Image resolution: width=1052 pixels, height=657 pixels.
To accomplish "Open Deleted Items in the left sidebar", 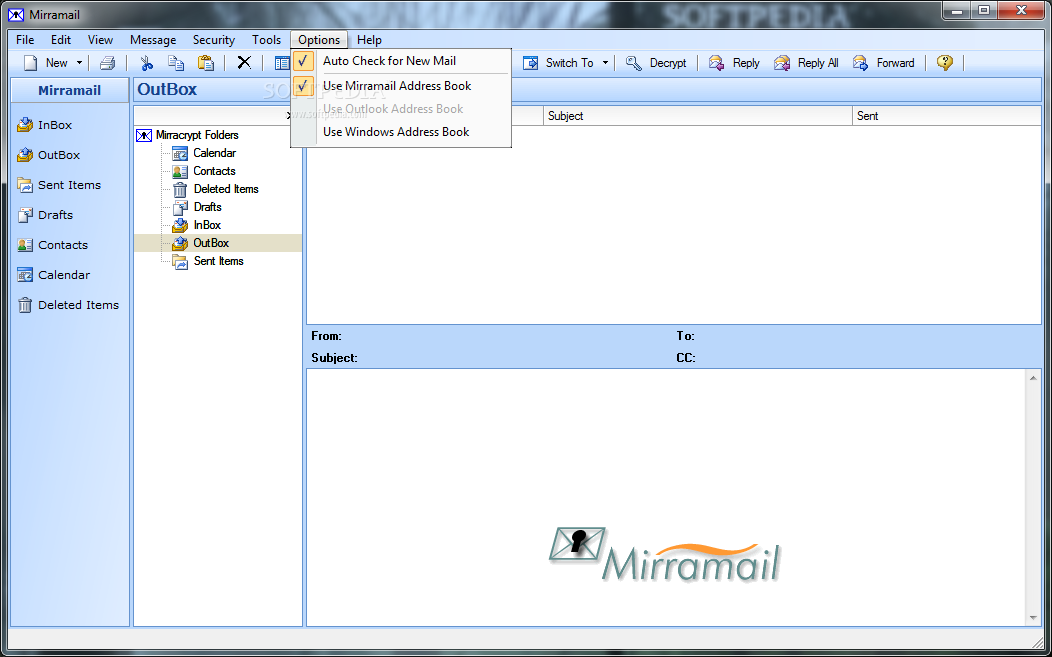I will (68, 305).
